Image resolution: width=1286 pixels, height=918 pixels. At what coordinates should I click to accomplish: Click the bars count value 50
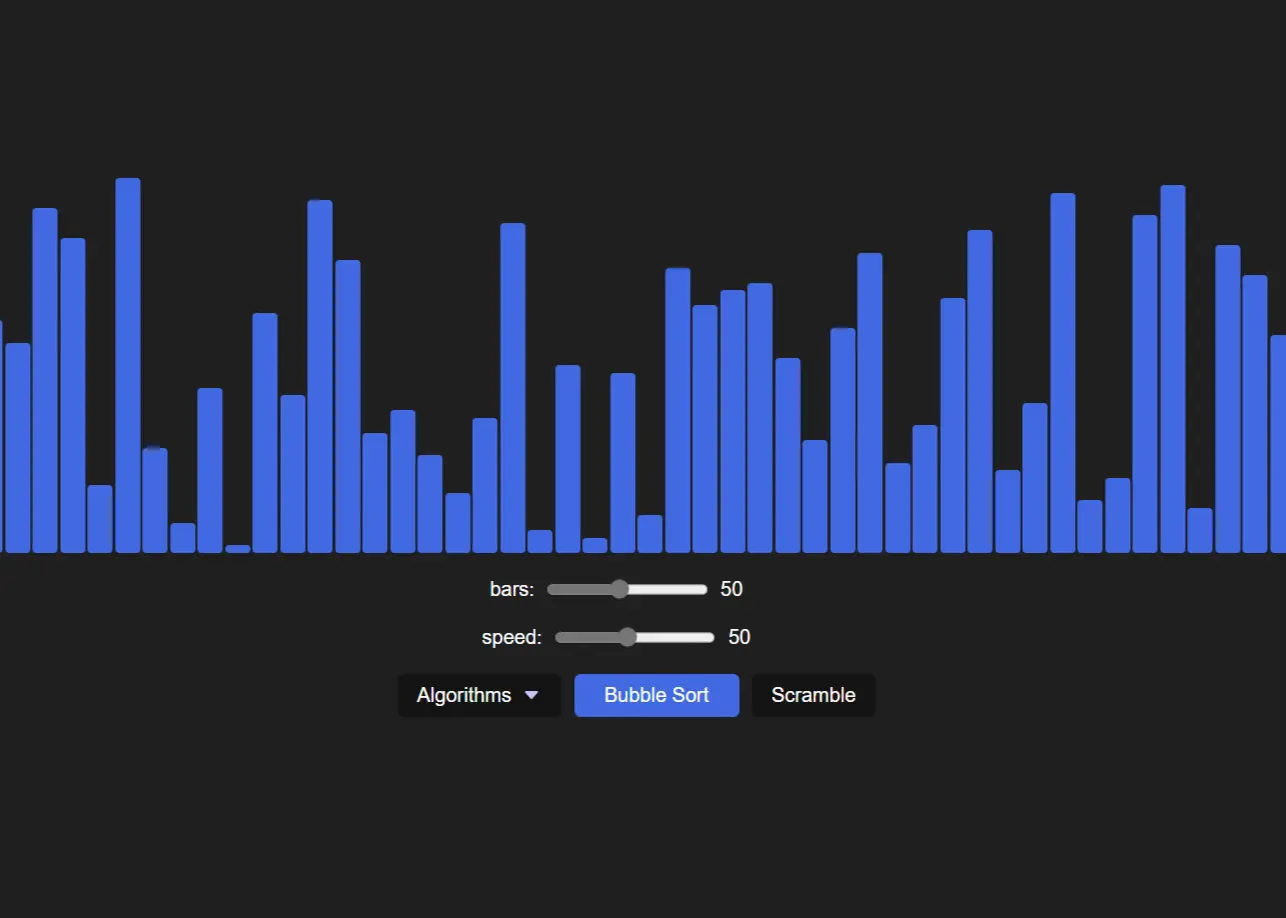click(731, 589)
